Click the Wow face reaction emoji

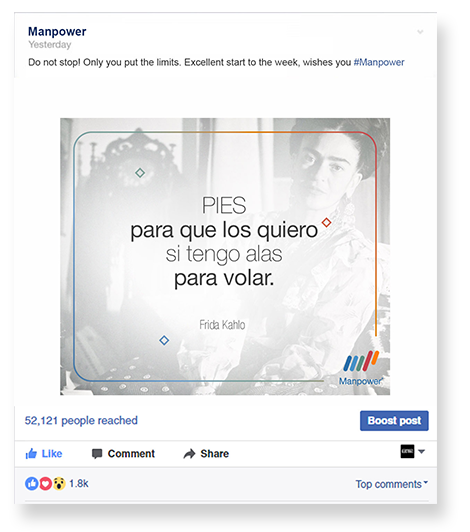click(x=59, y=483)
